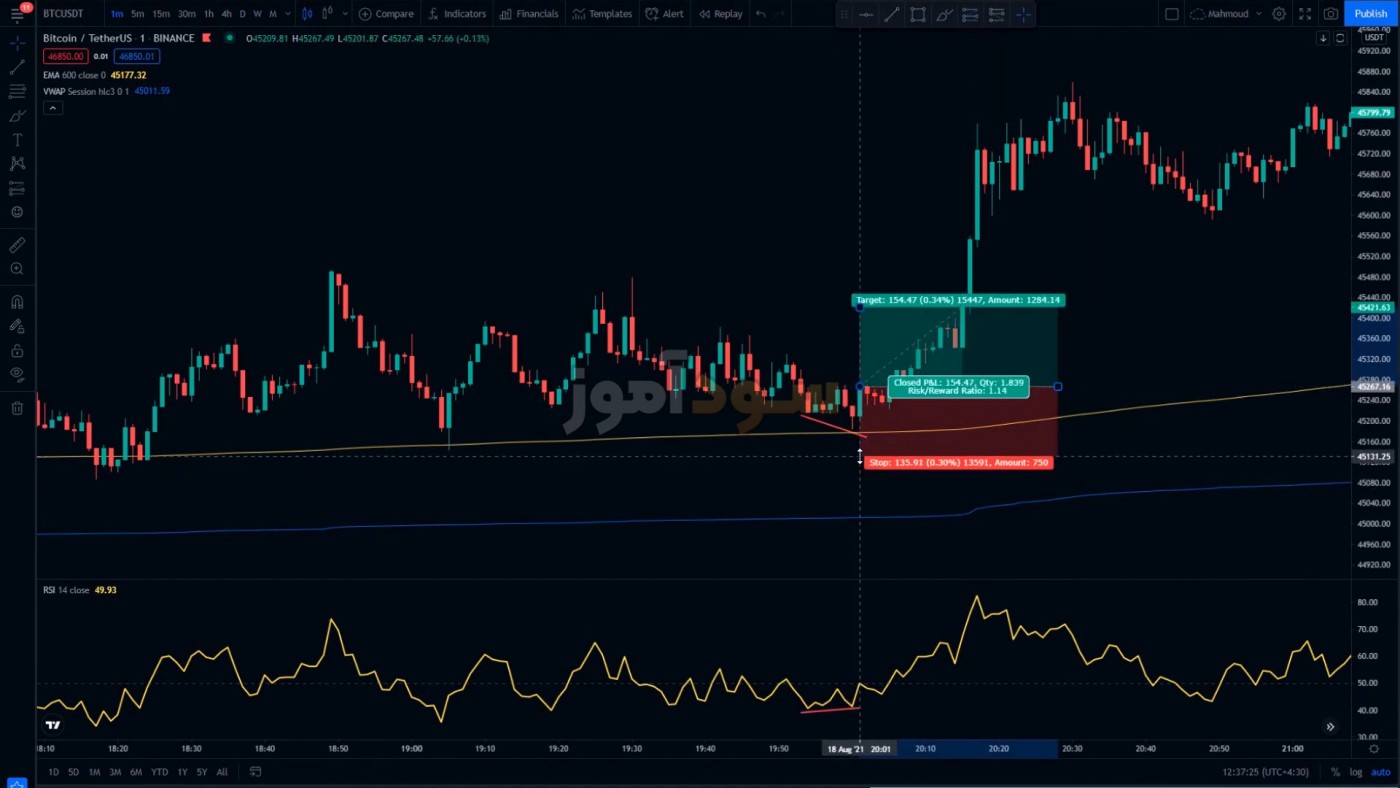The height and width of the screenshot is (788, 1400).
Task: Select horizontal line in floating favorites toolbar
Action: tap(866, 14)
